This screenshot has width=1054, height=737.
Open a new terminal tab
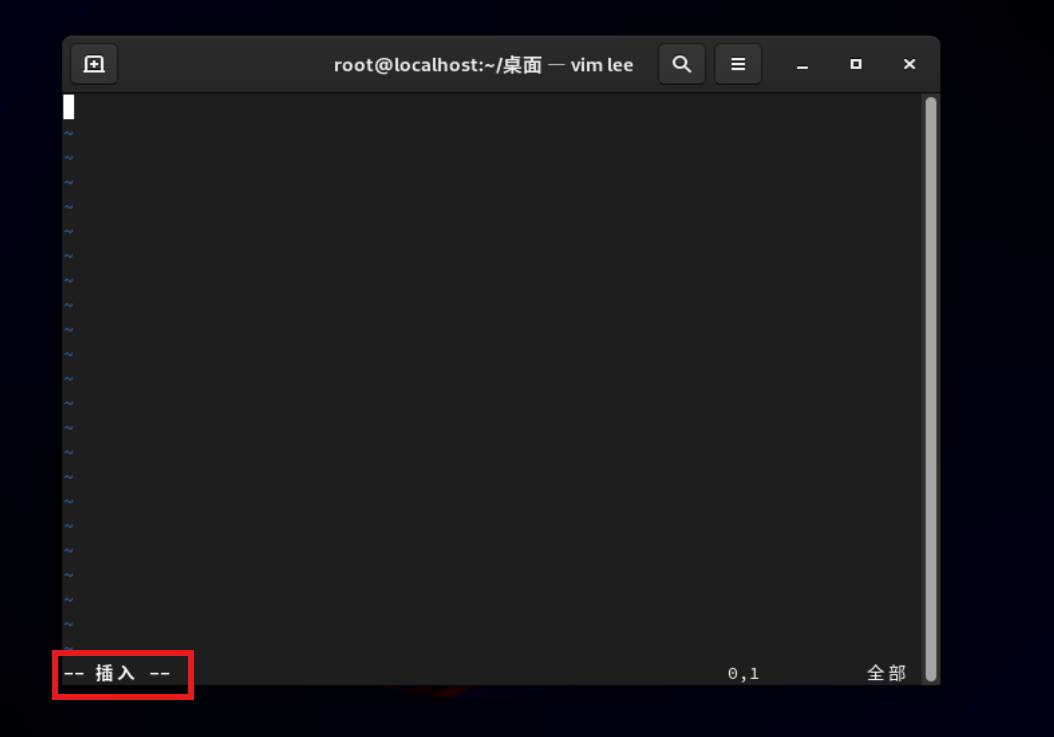(x=94, y=65)
